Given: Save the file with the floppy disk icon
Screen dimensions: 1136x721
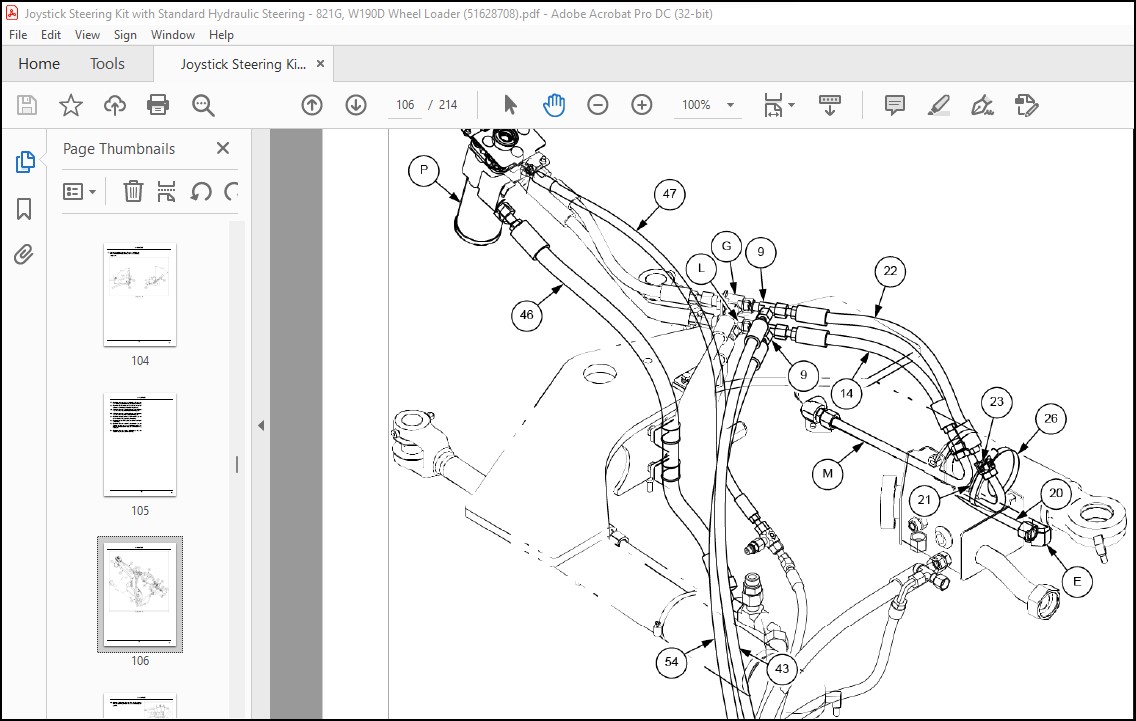Looking at the screenshot, I should [x=27, y=105].
